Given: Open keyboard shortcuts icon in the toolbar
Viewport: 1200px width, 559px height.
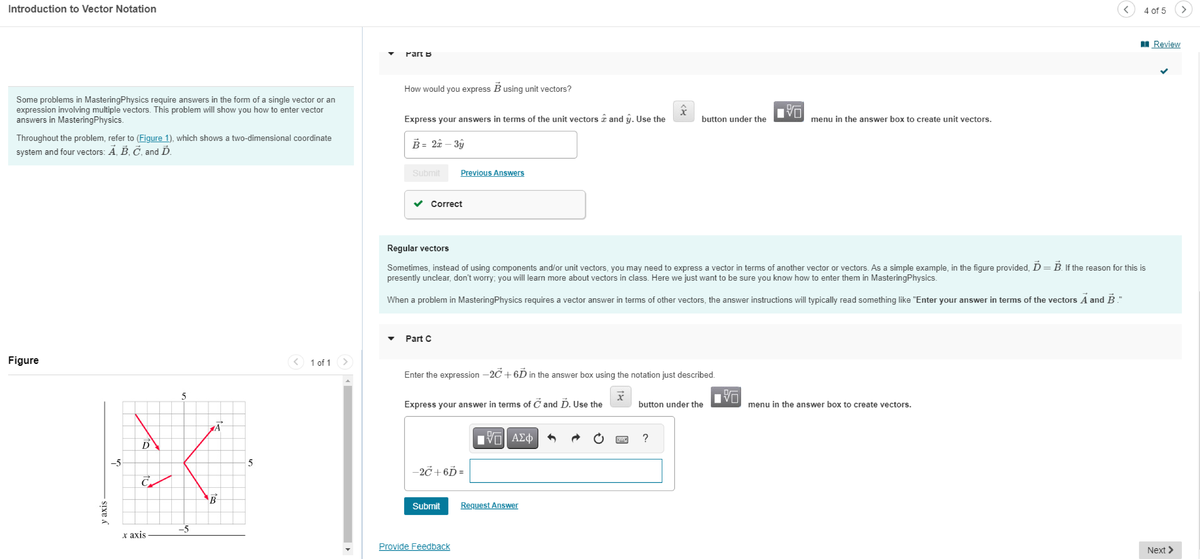Looking at the screenshot, I should pyautogui.click(x=621, y=438).
